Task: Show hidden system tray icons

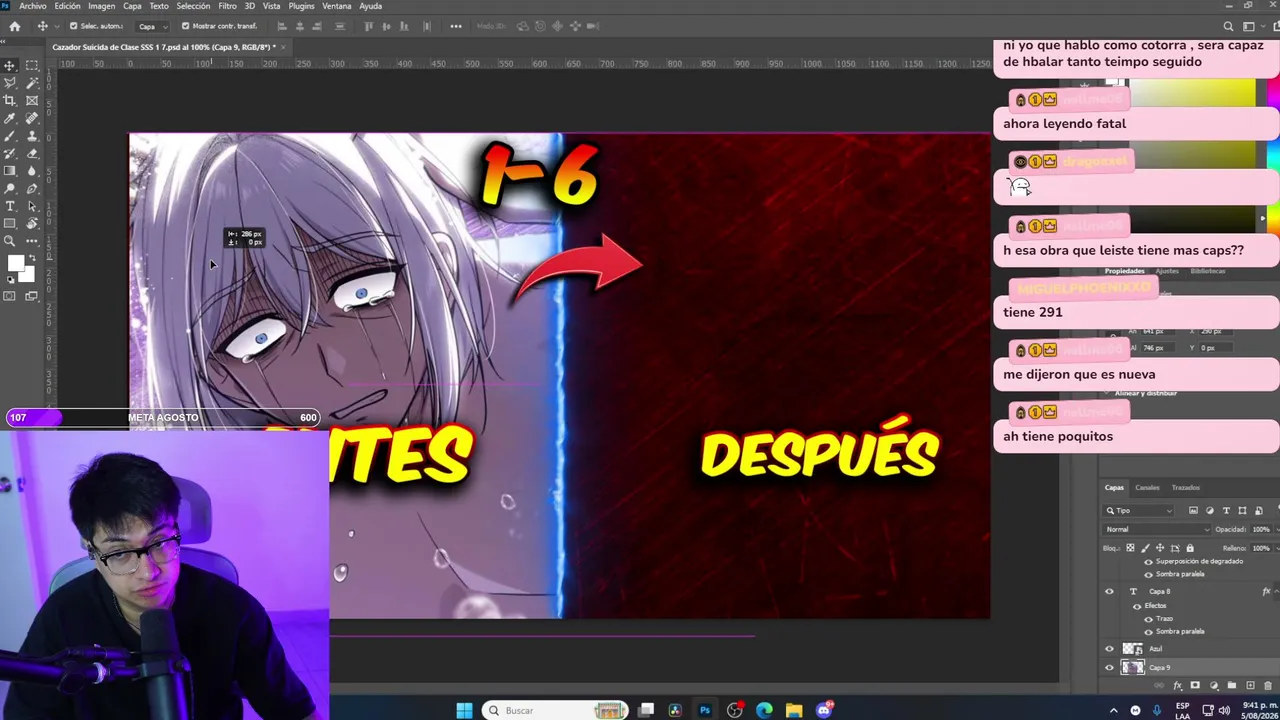Action: pos(1114,710)
